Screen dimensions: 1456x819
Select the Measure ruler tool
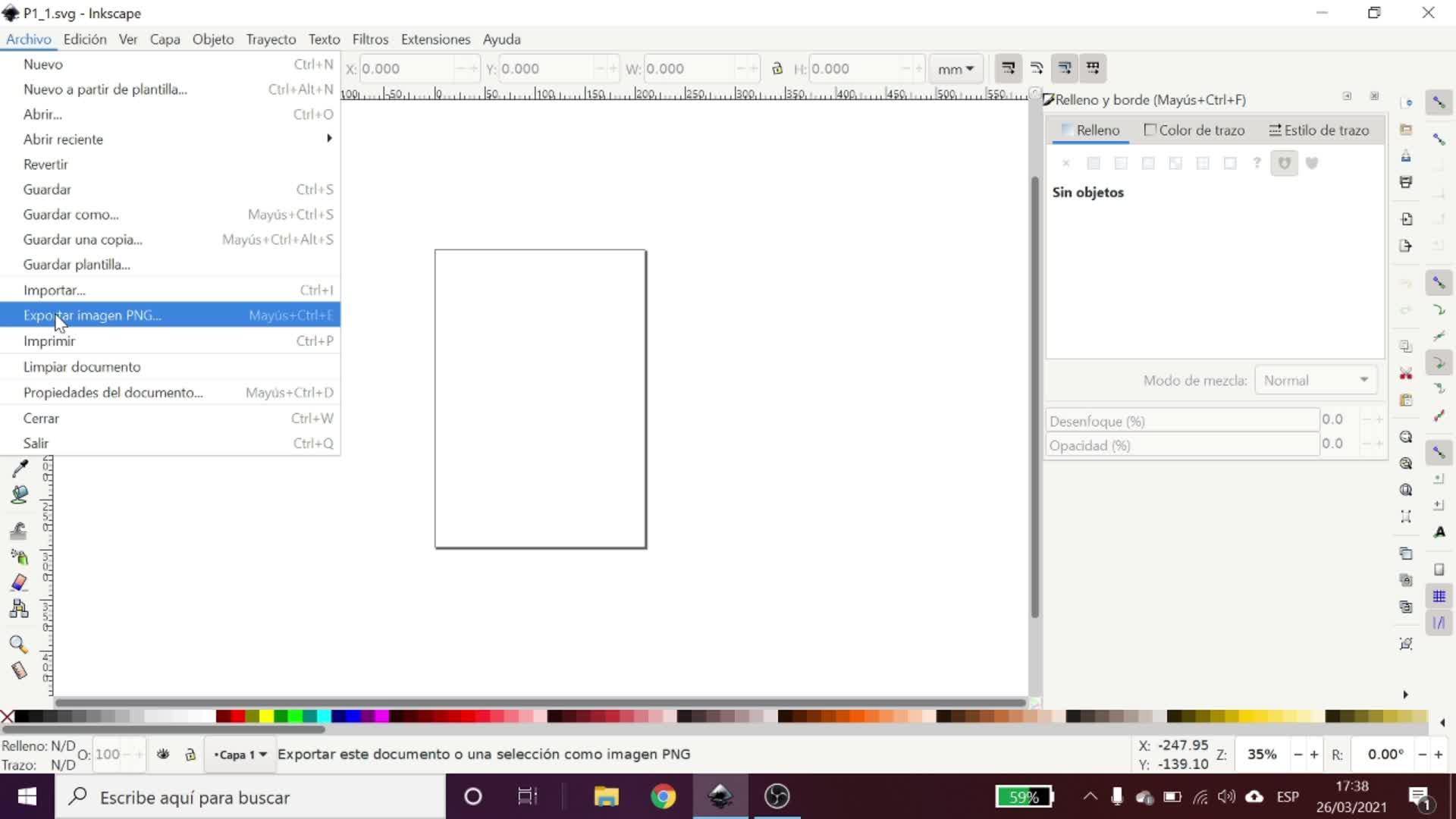point(19,670)
